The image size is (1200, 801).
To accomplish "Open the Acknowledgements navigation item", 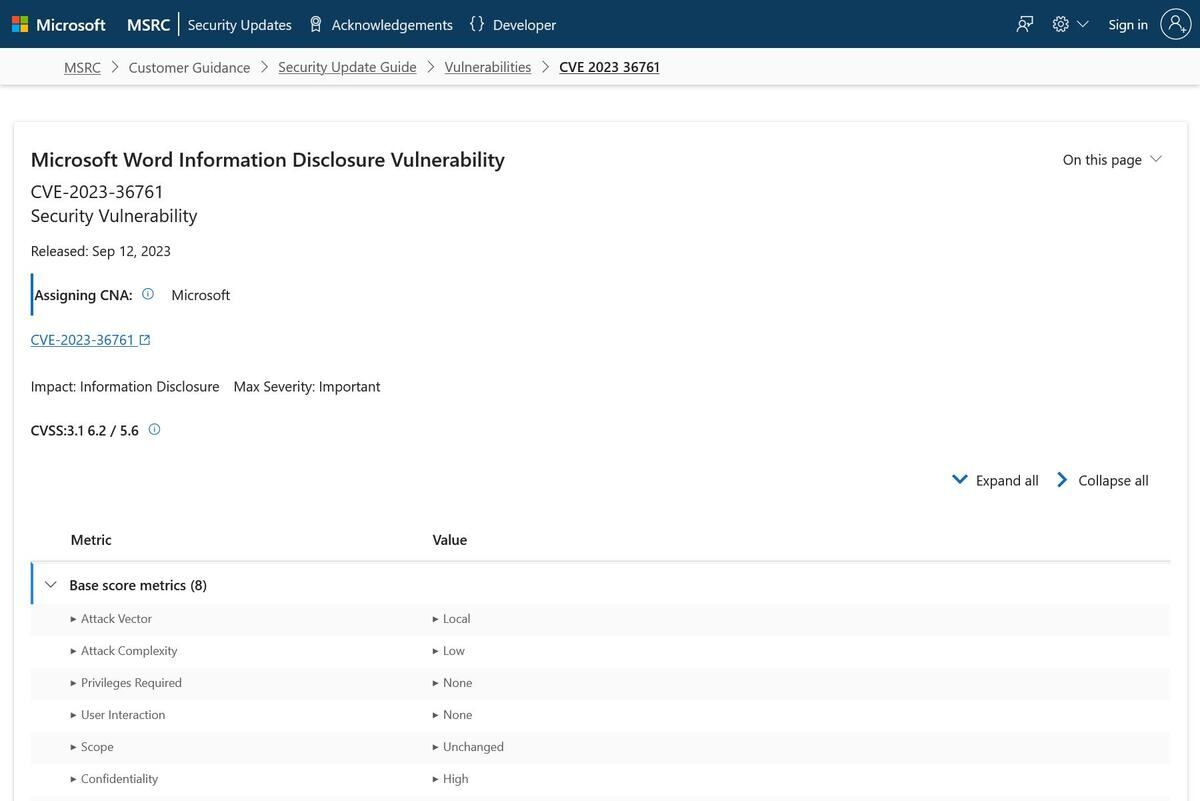I will (x=392, y=24).
